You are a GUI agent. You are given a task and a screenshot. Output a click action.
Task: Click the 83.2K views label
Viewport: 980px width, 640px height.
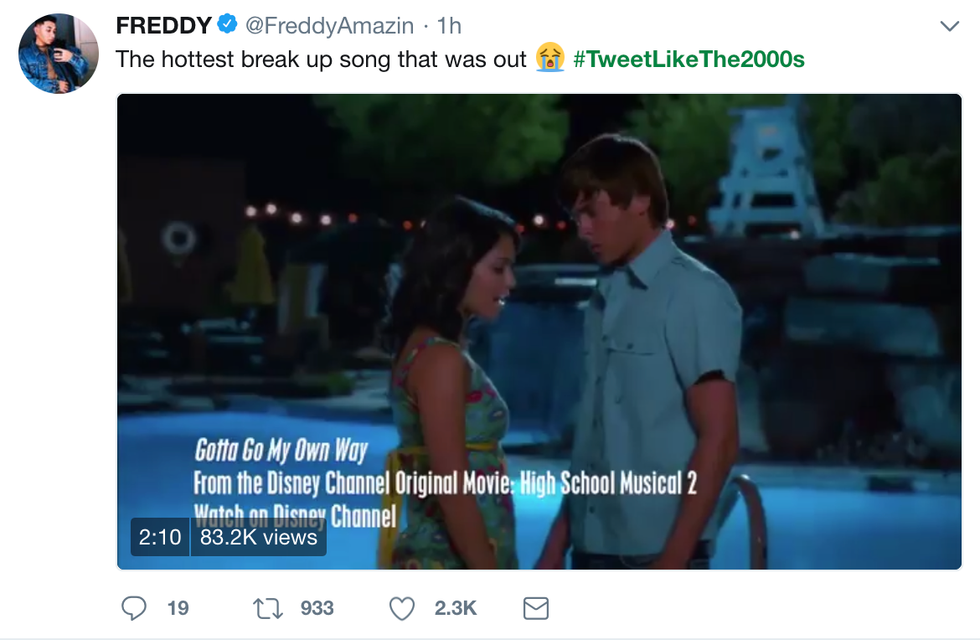click(x=258, y=537)
